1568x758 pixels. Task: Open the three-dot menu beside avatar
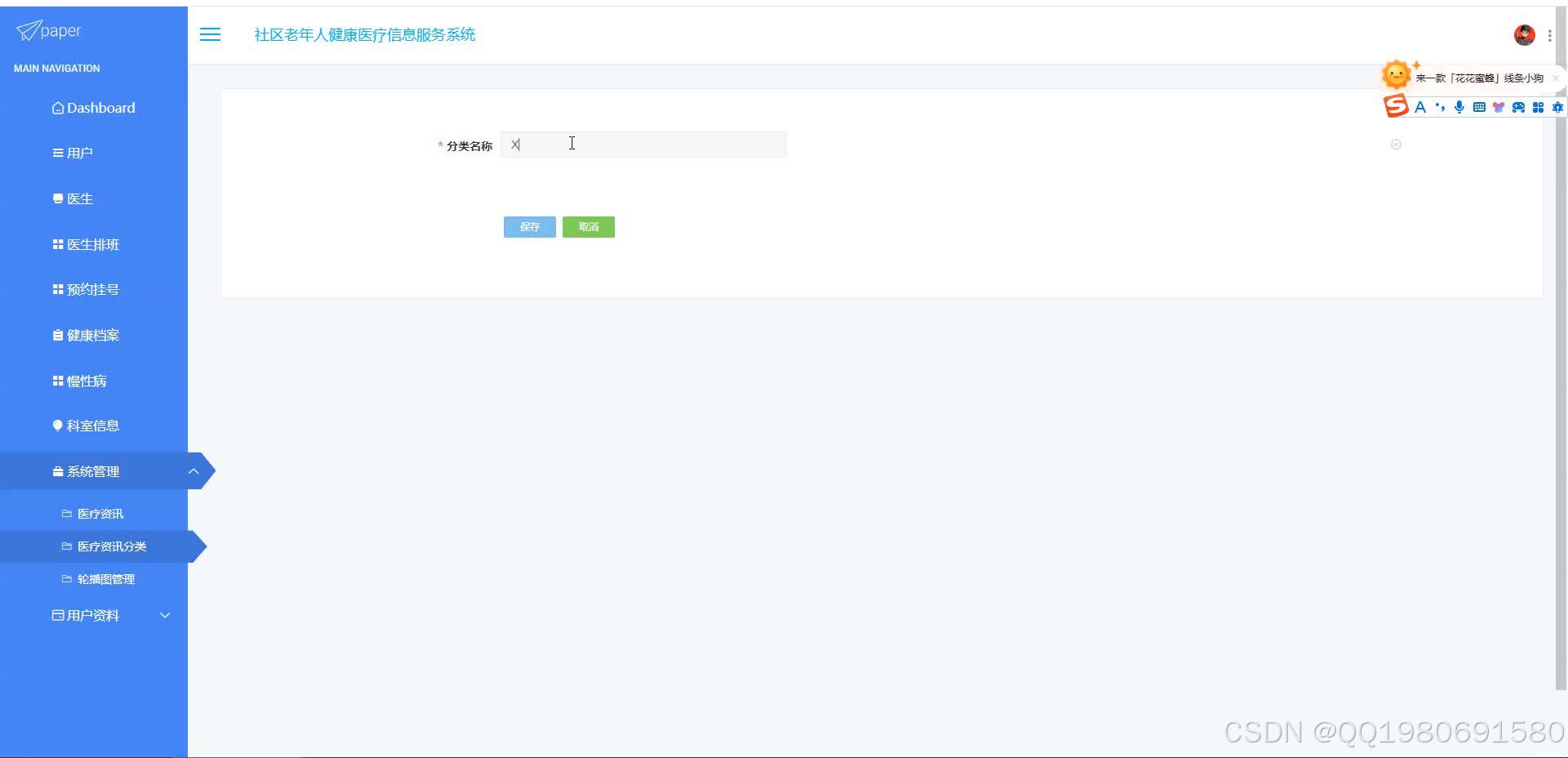1550,35
